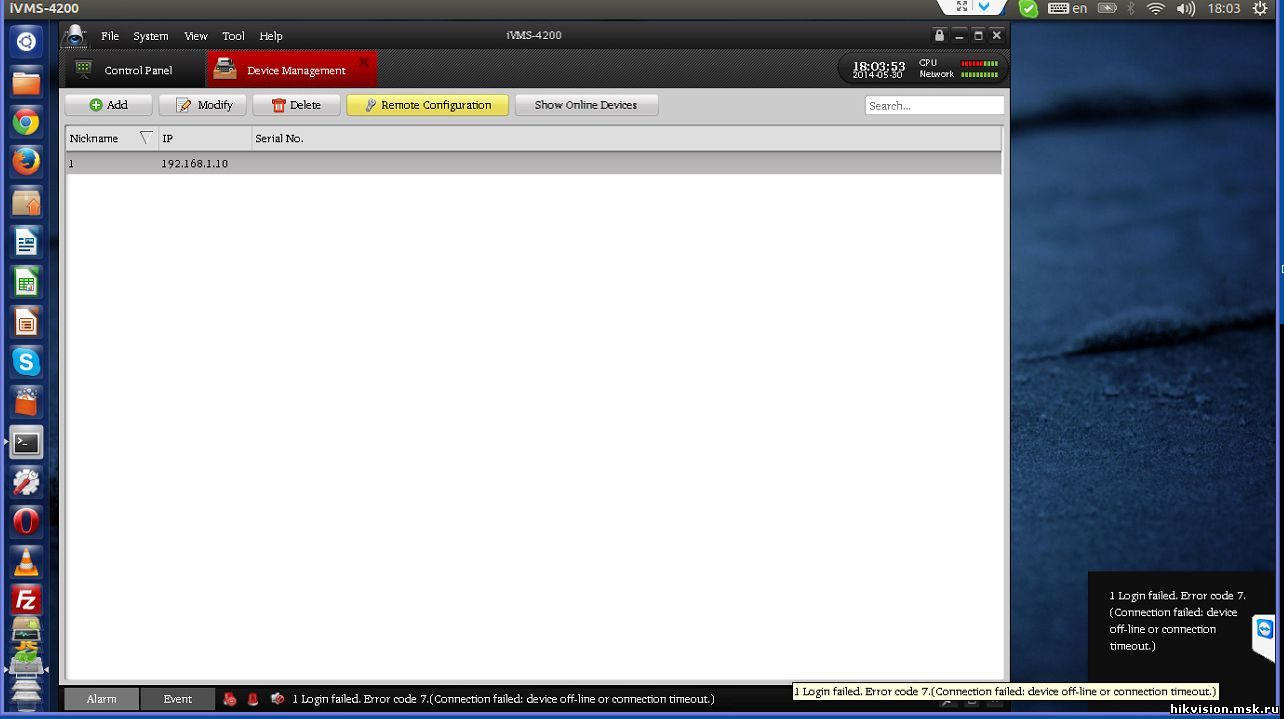The height and width of the screenshot is (719, 1284).
Task: Open the Files manager from the launcher
Action: 26,82
